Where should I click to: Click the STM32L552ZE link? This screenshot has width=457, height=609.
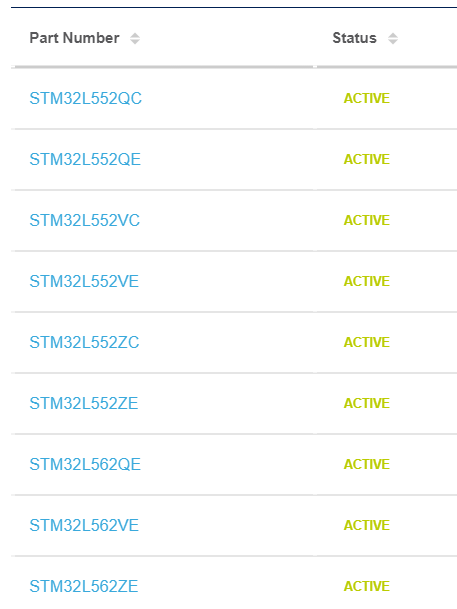(x=84, y=403)
